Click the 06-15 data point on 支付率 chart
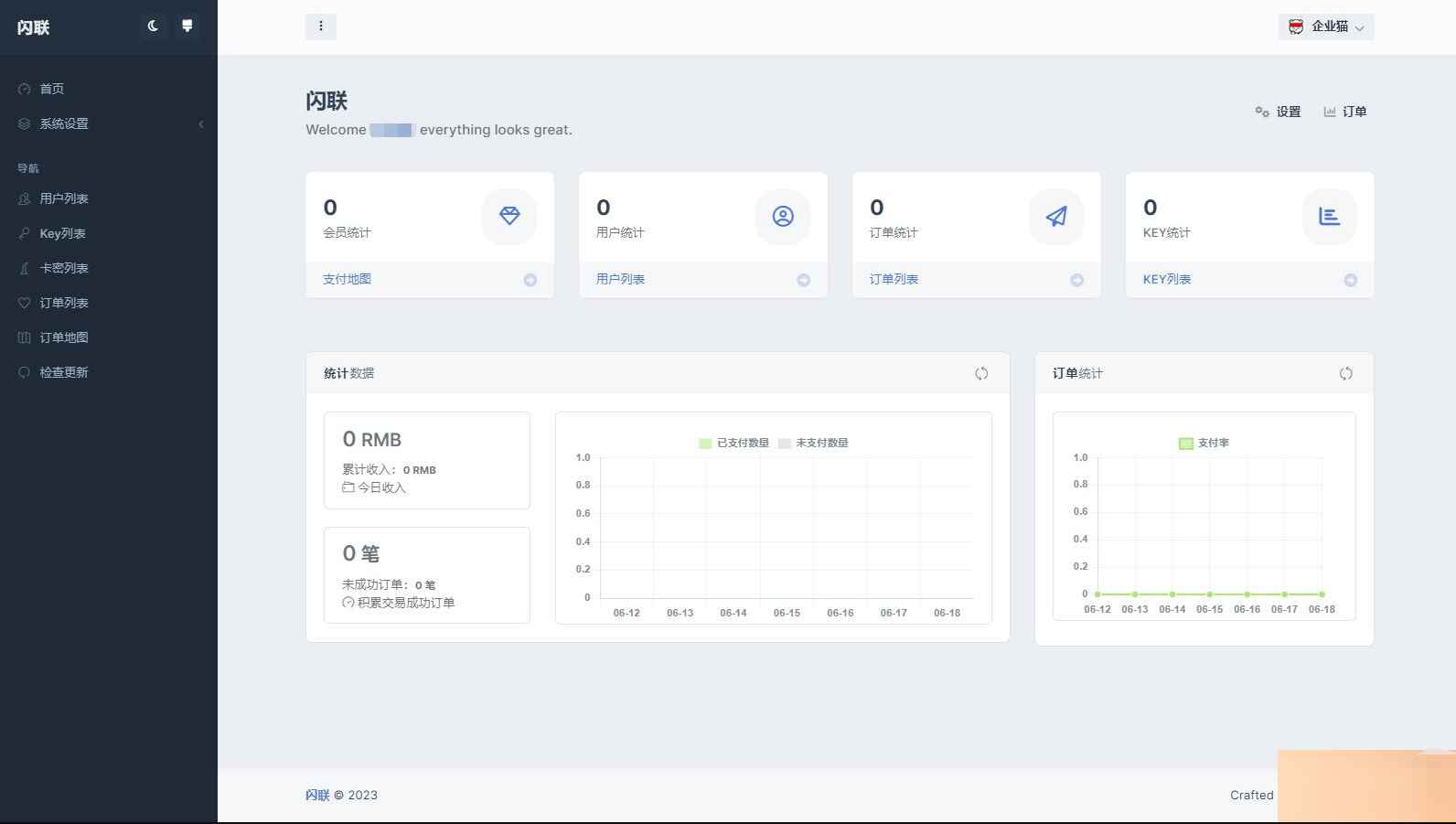Viewport: 1456px width, 824px height. 1210,594
